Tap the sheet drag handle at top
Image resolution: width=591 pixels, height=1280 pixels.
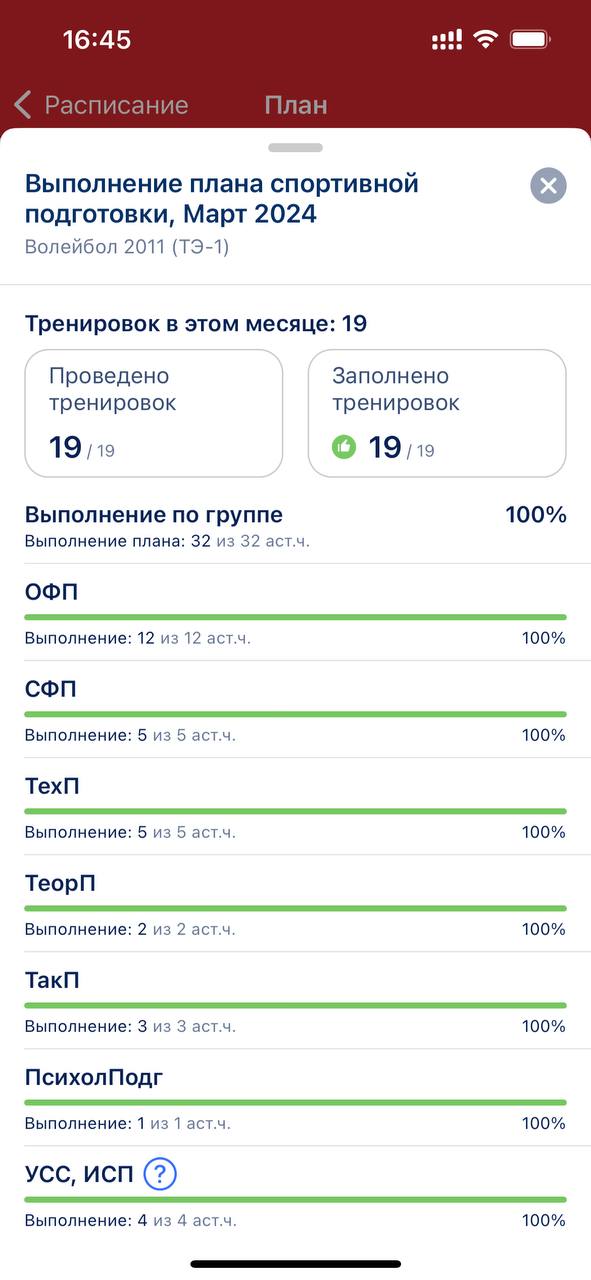(296, 148)
